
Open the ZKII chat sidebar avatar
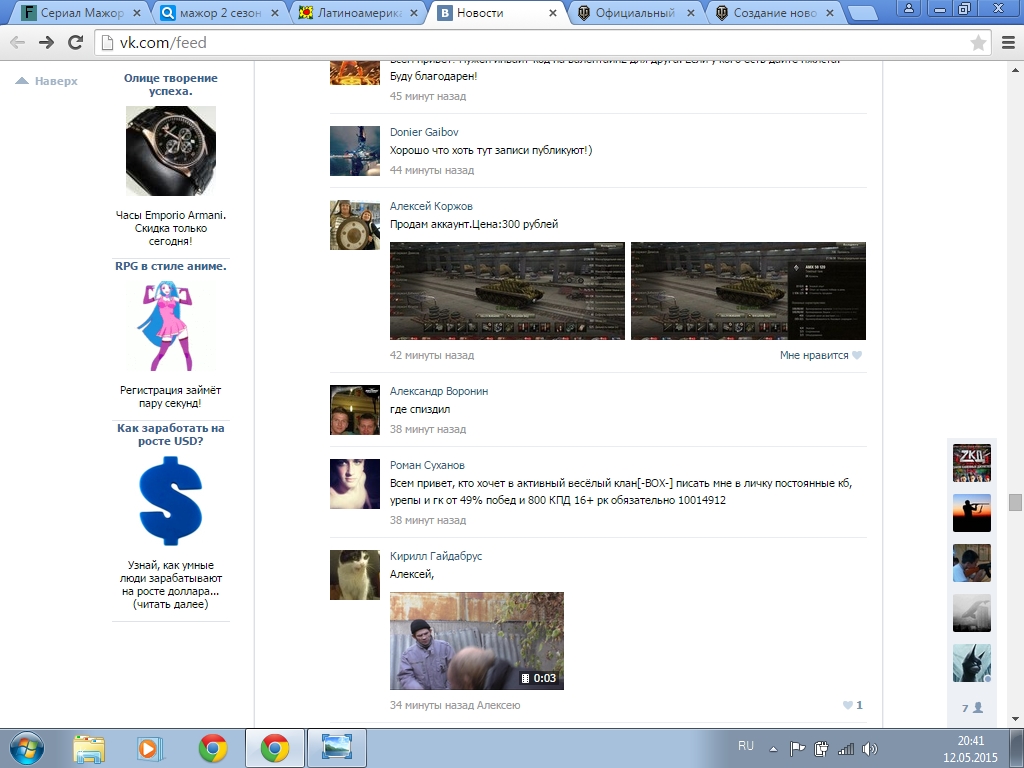click(x=972, y=463)
